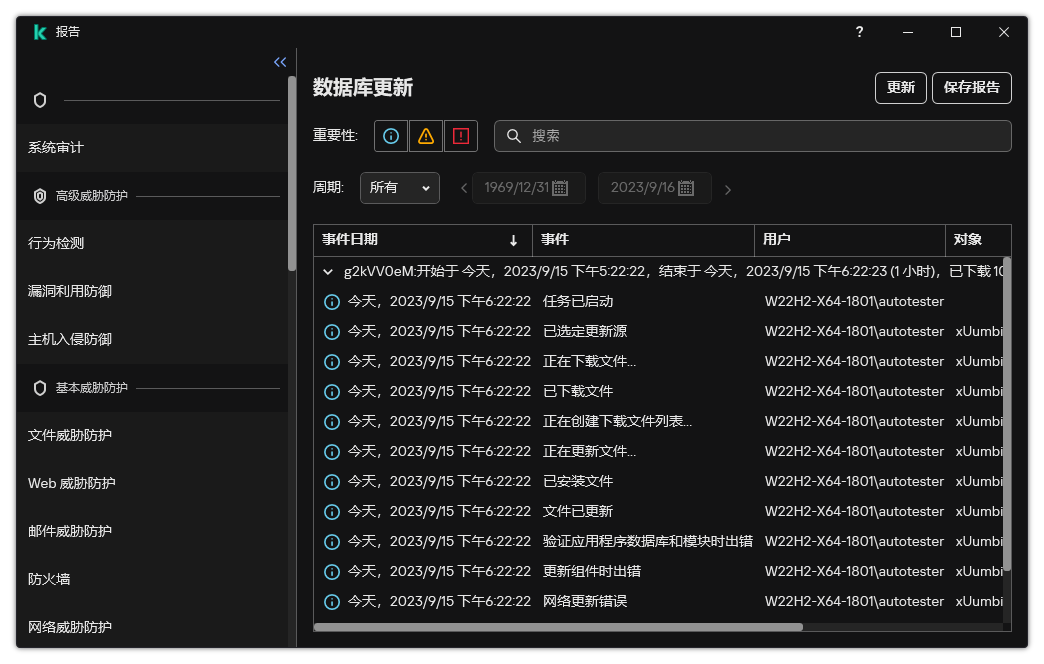Screen dimensions: 1044x664
Task: Collapse the g2kVV0eM event group
Action: (327, 270)
